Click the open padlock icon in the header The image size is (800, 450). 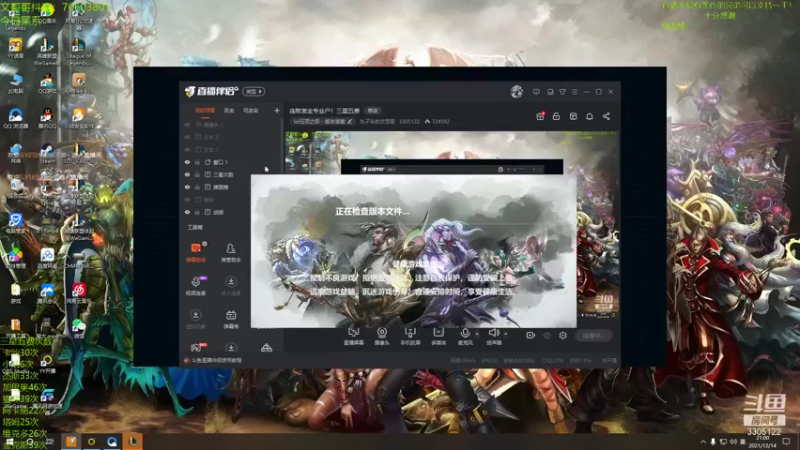556,116
